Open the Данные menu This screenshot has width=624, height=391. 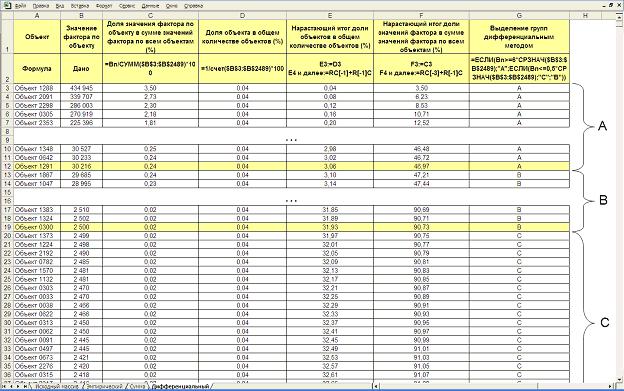[150, 6]
